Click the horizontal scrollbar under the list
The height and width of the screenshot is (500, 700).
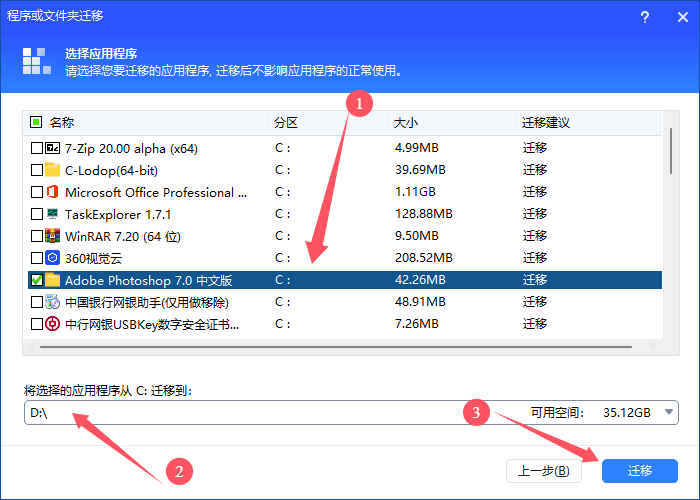pos(336,346)
